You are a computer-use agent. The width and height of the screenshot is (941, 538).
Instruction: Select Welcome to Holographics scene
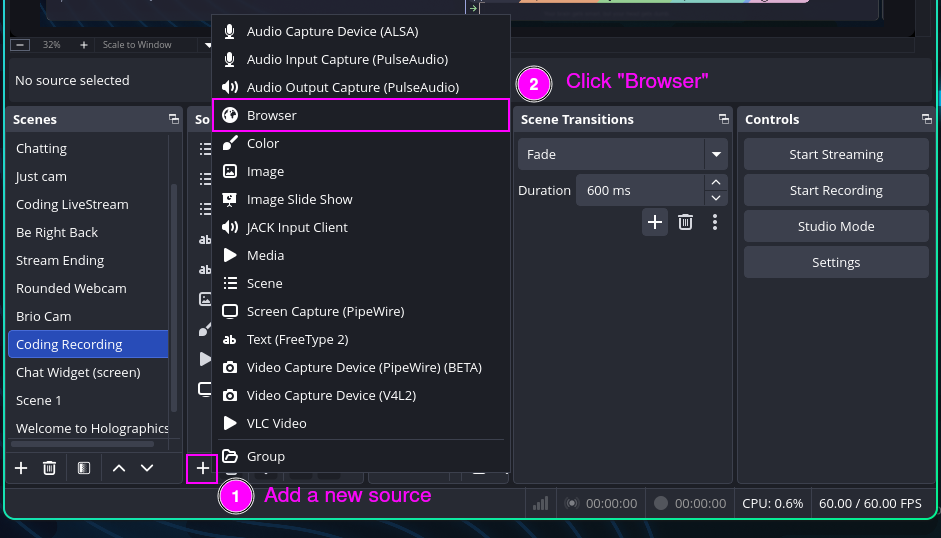pos(88,428)
